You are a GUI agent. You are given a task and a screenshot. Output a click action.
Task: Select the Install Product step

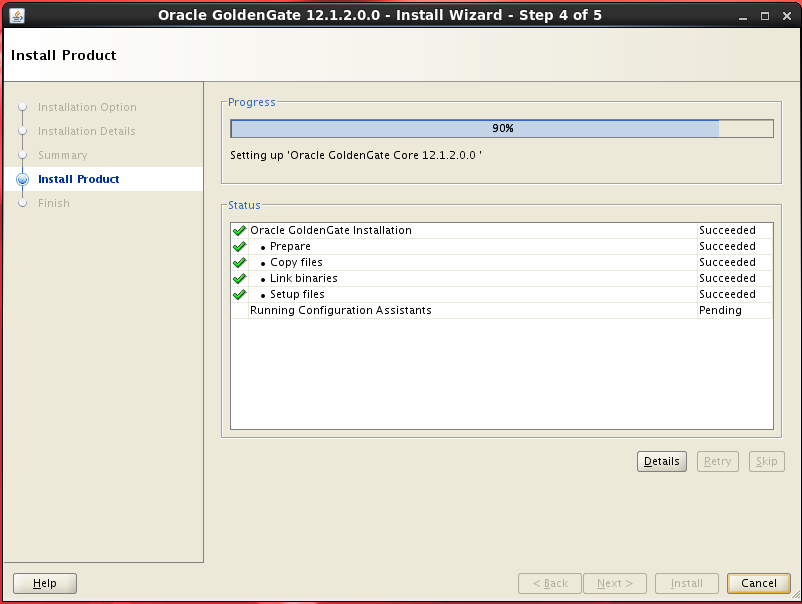tap(79, 179)
